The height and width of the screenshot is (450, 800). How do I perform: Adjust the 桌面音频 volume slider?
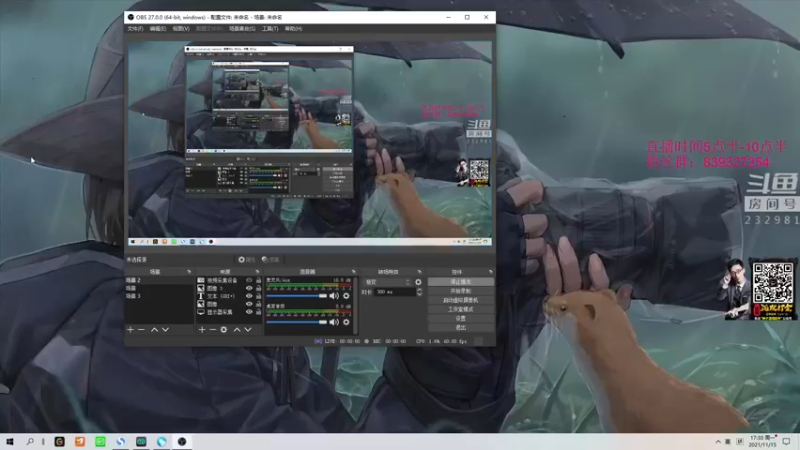click(x=296, y=322)
